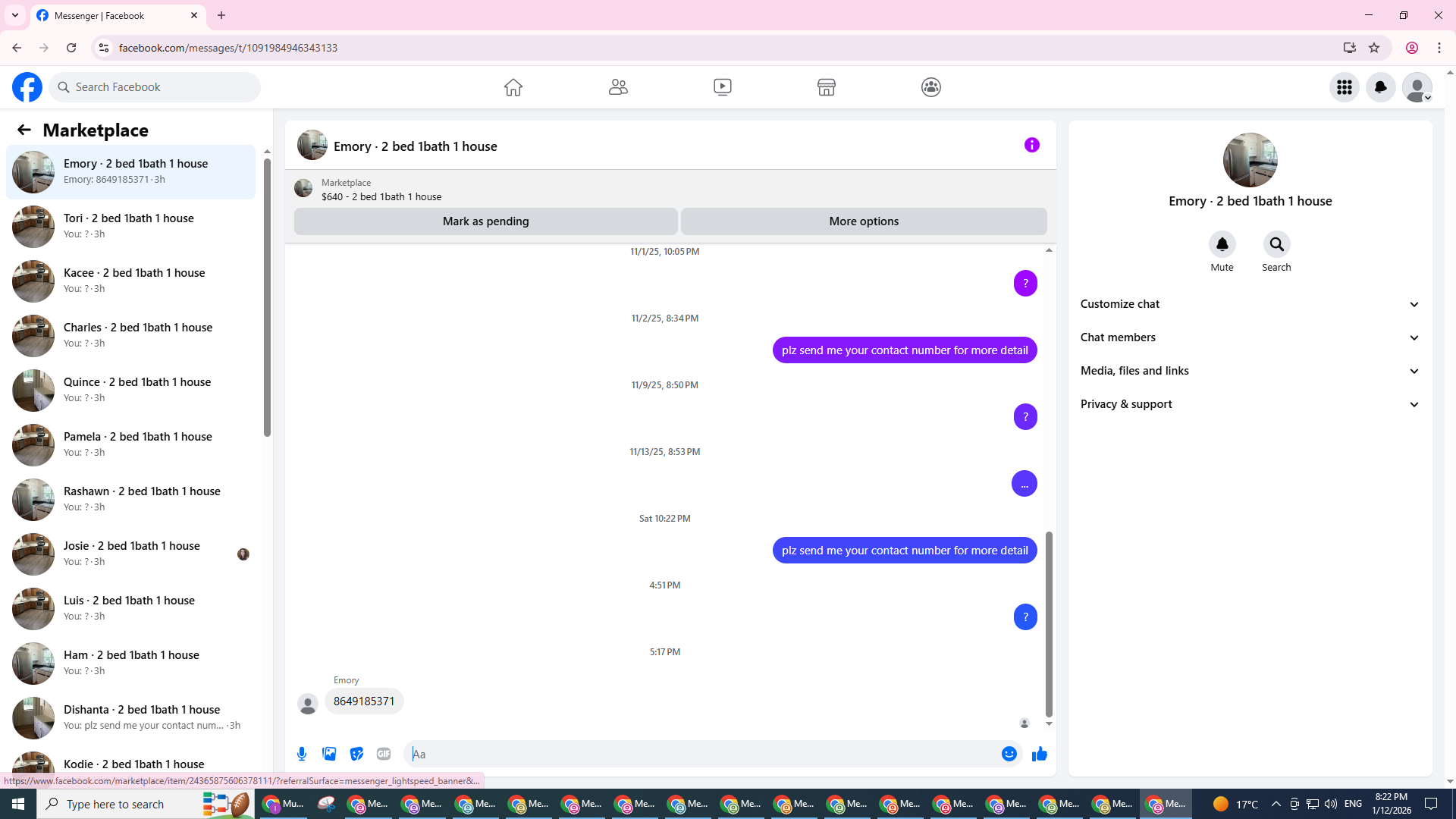Open the emoji picker in message box
Viewport: 1456px width, 819px height.
(x=1009, y=754)
